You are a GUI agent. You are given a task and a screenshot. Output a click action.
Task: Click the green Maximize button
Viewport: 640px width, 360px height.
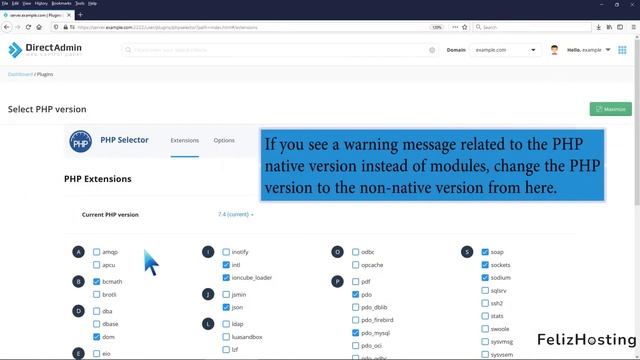[x=611, y=109]
